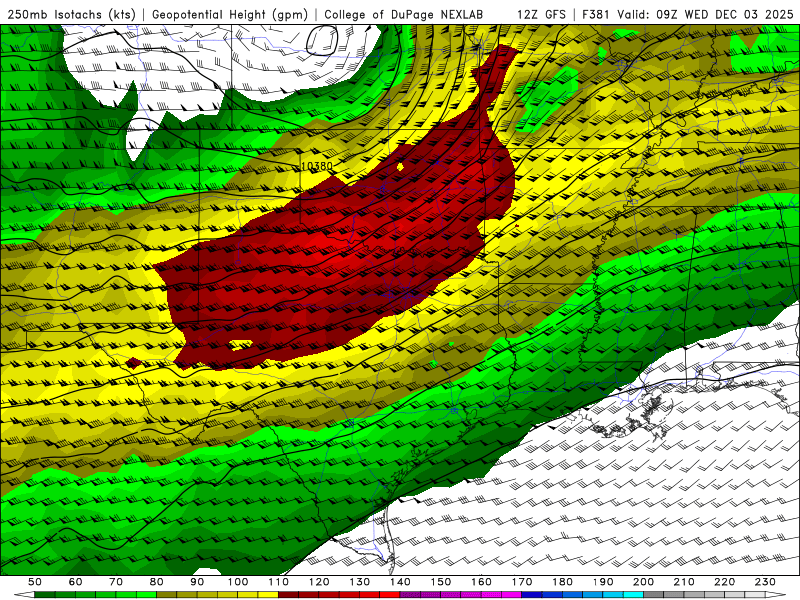Click the '220' value on the isotach scale
This screenshot has height=600, width=800.
coord(724,582)
